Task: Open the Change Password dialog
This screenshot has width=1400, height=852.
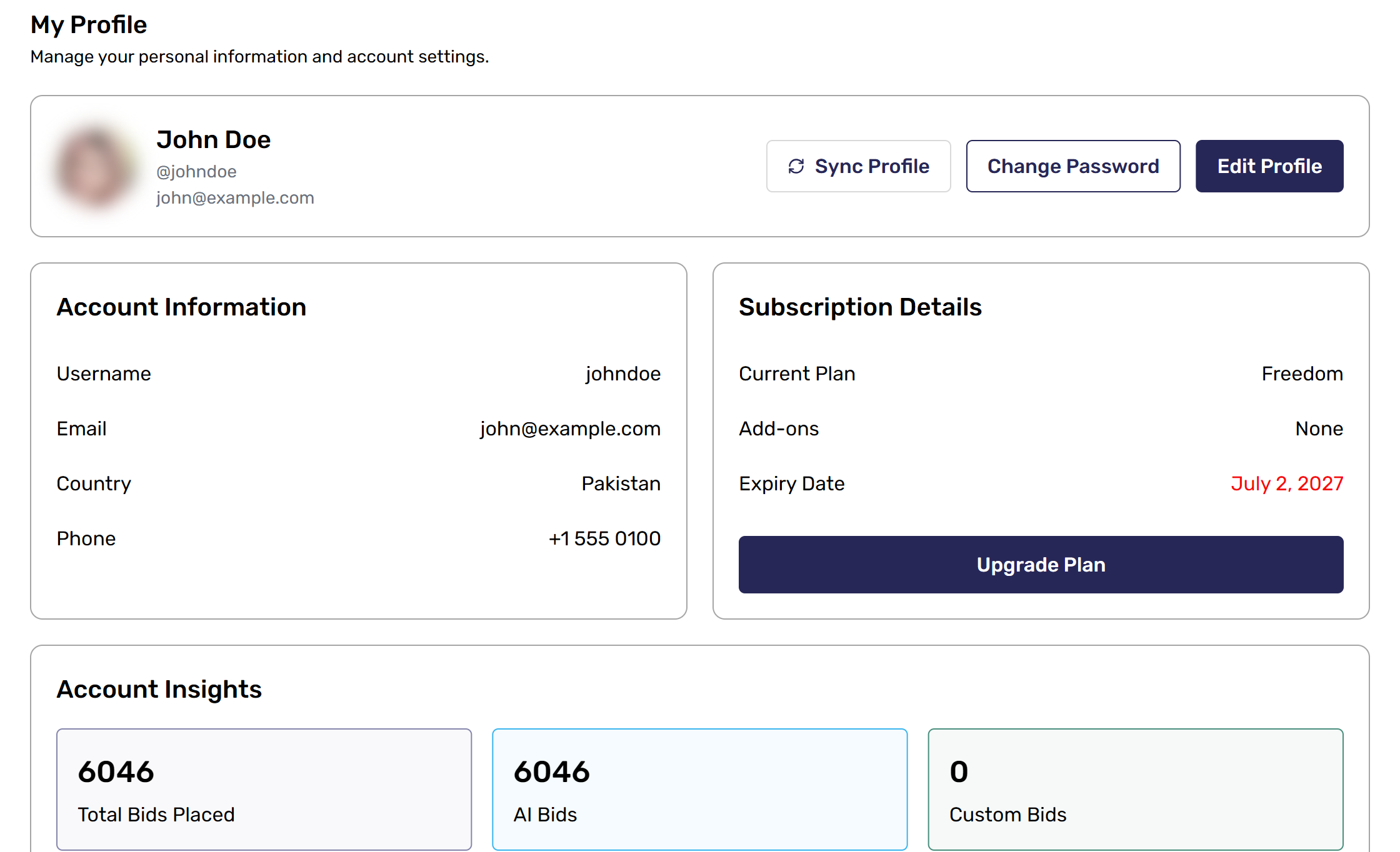Action: [x=1073, y=166]
